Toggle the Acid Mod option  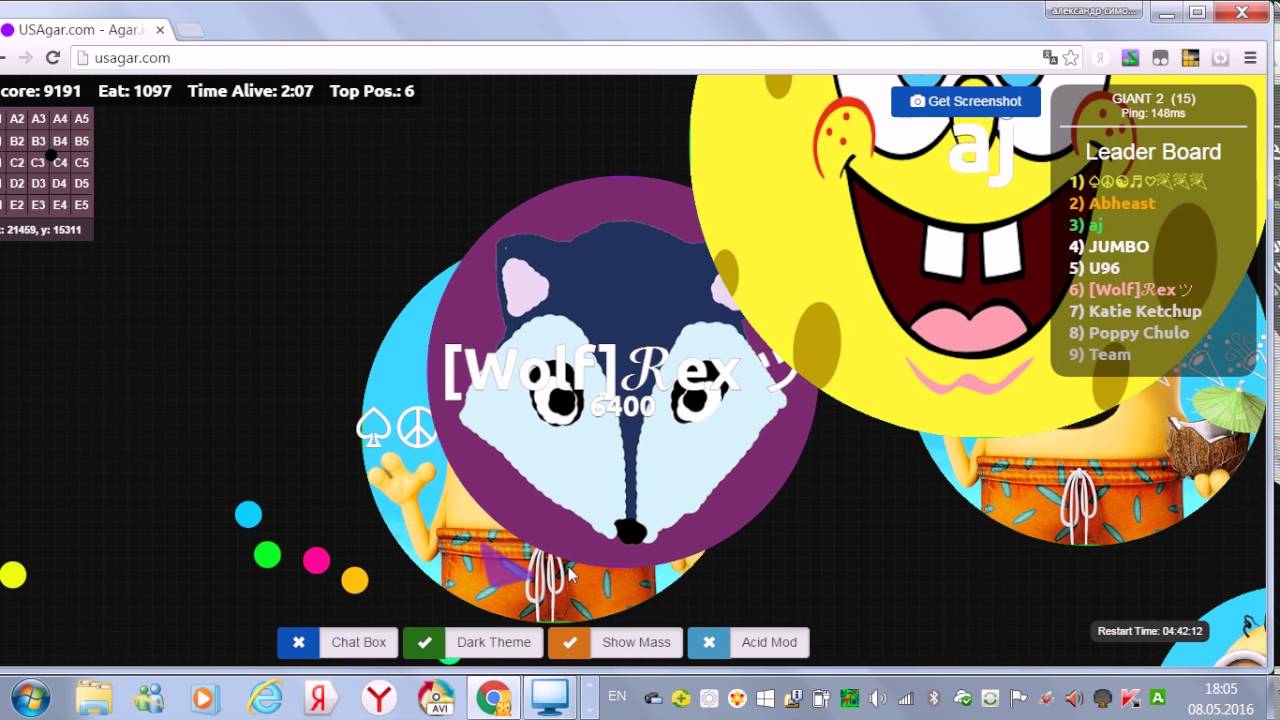(748, 642)
